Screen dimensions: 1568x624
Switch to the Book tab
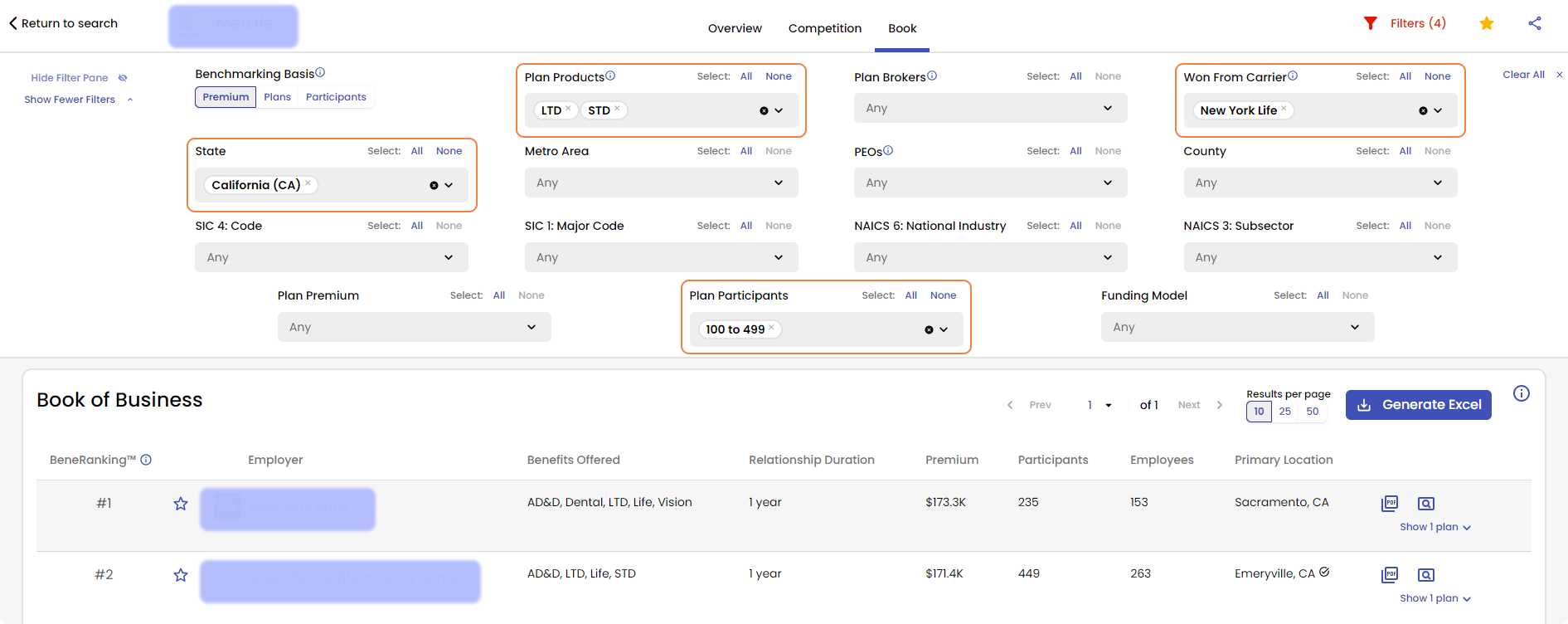(x=902, y=28)
